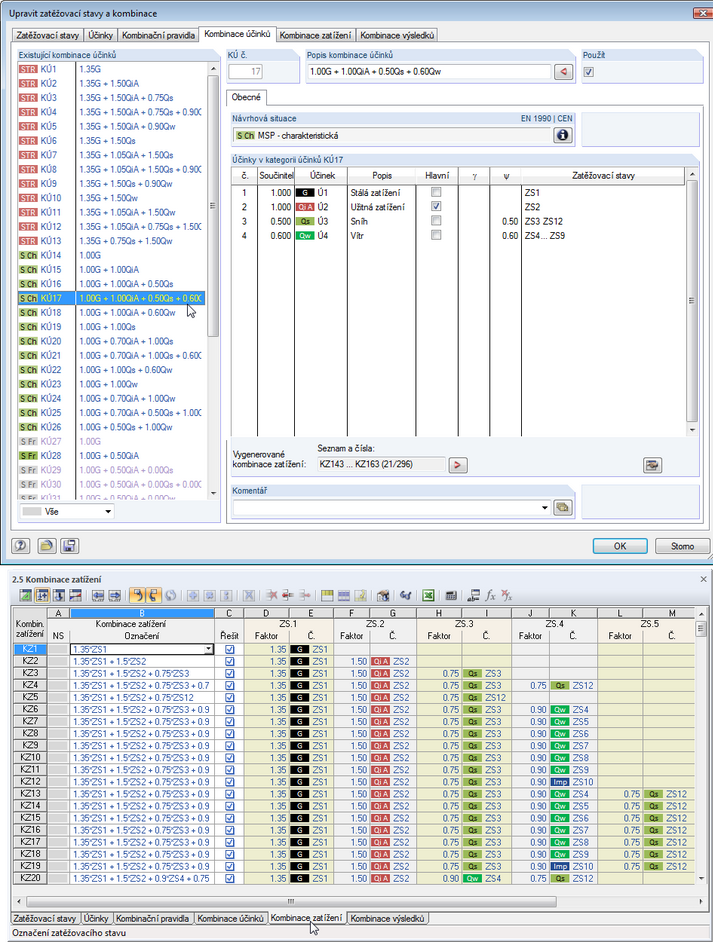
Task: Toggle Řešit checkbox for KZ5
Action: pyautogui.click(x=229, y=697)
